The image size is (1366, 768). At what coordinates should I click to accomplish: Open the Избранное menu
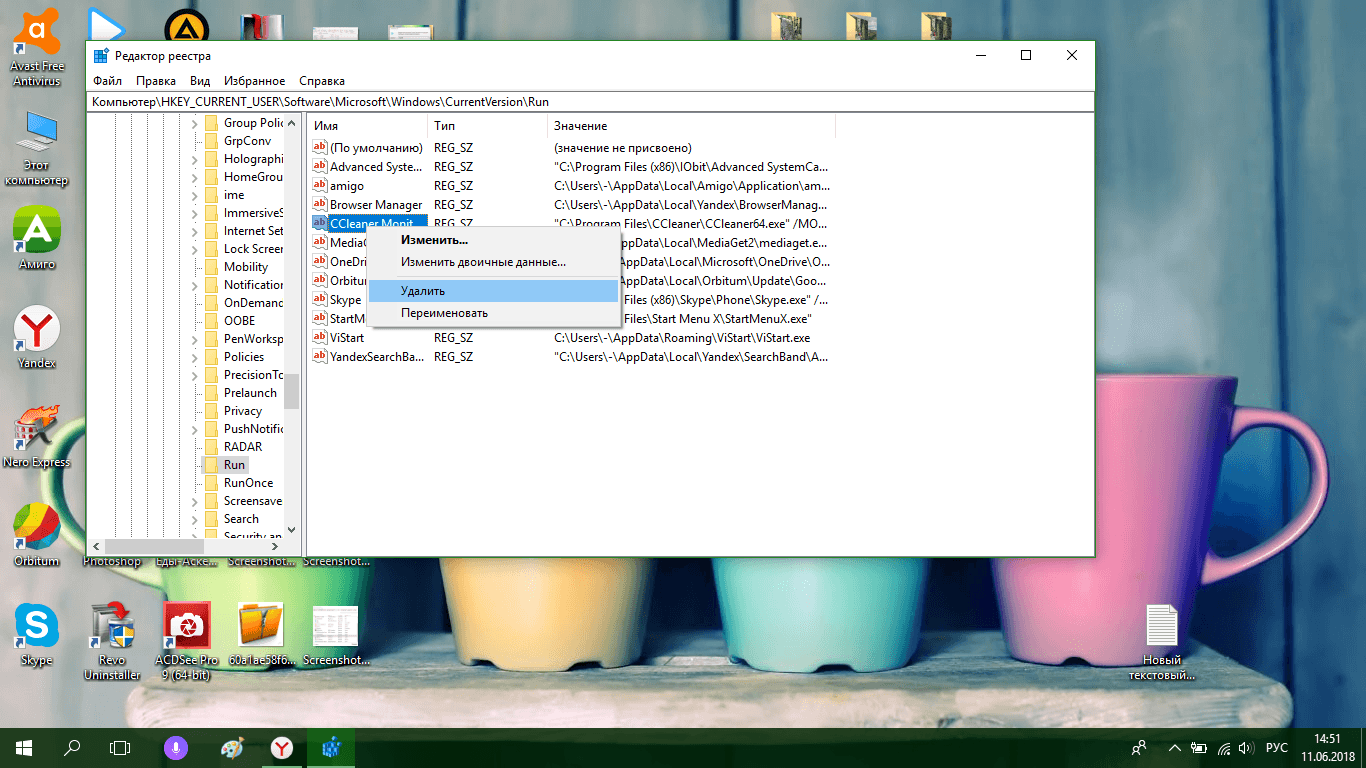[x=254, y=81]
